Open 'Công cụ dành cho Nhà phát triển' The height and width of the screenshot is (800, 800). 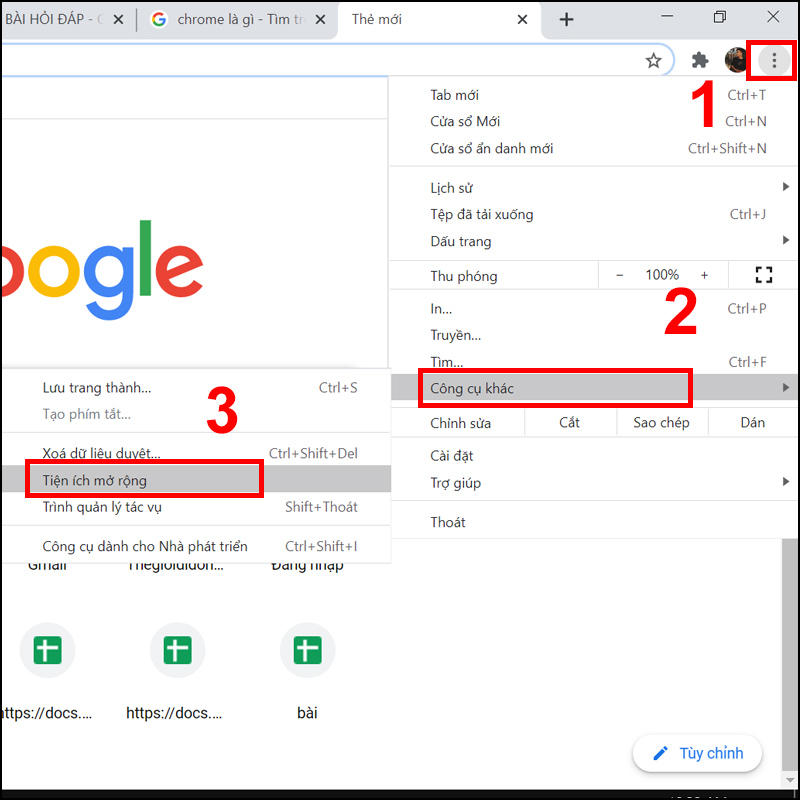point(196,546)
